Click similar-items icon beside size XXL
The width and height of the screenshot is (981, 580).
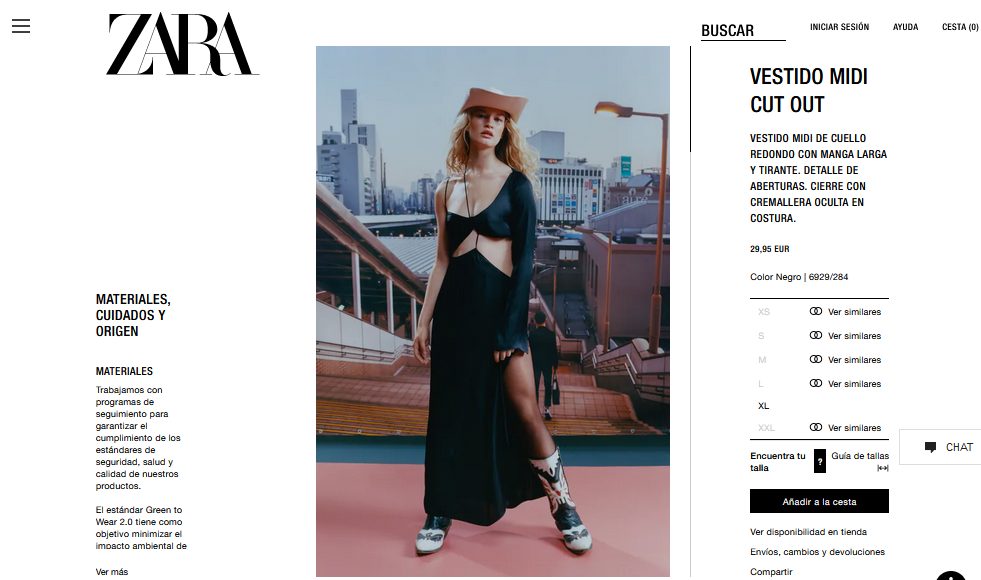[816, 427]
